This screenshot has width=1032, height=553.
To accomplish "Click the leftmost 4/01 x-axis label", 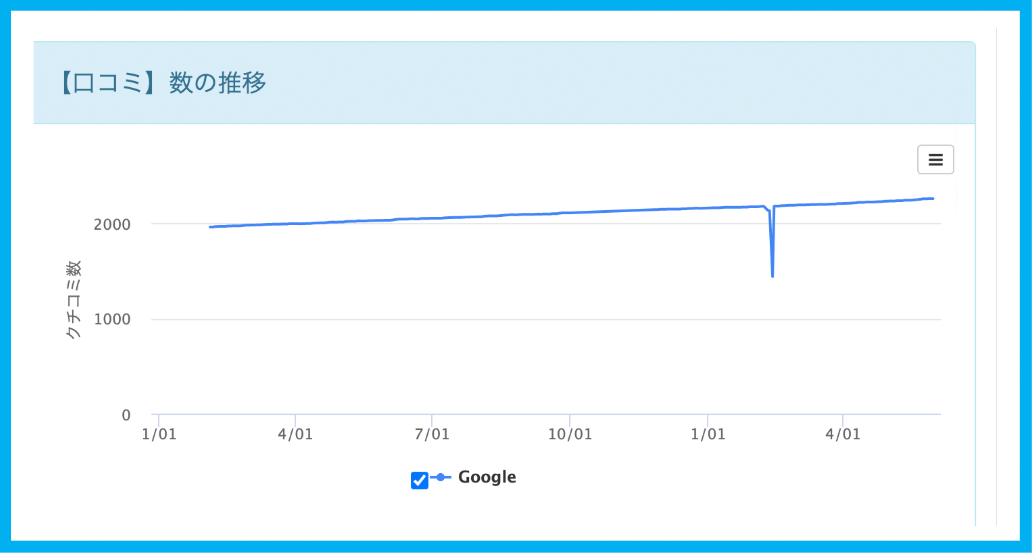I will (x=295, y=435).
